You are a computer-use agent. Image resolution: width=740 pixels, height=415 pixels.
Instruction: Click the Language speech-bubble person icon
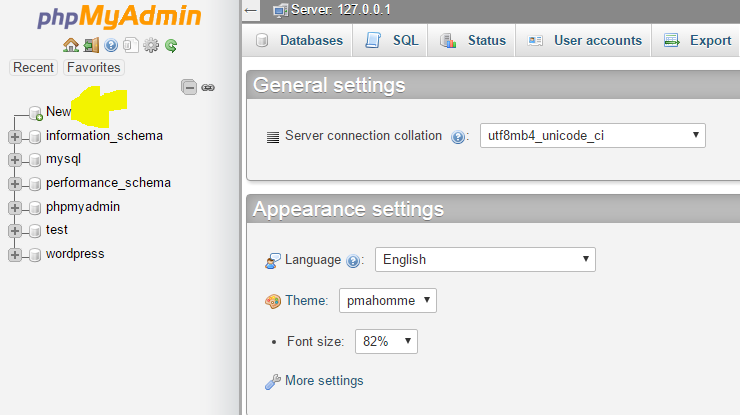pos(273,261)
